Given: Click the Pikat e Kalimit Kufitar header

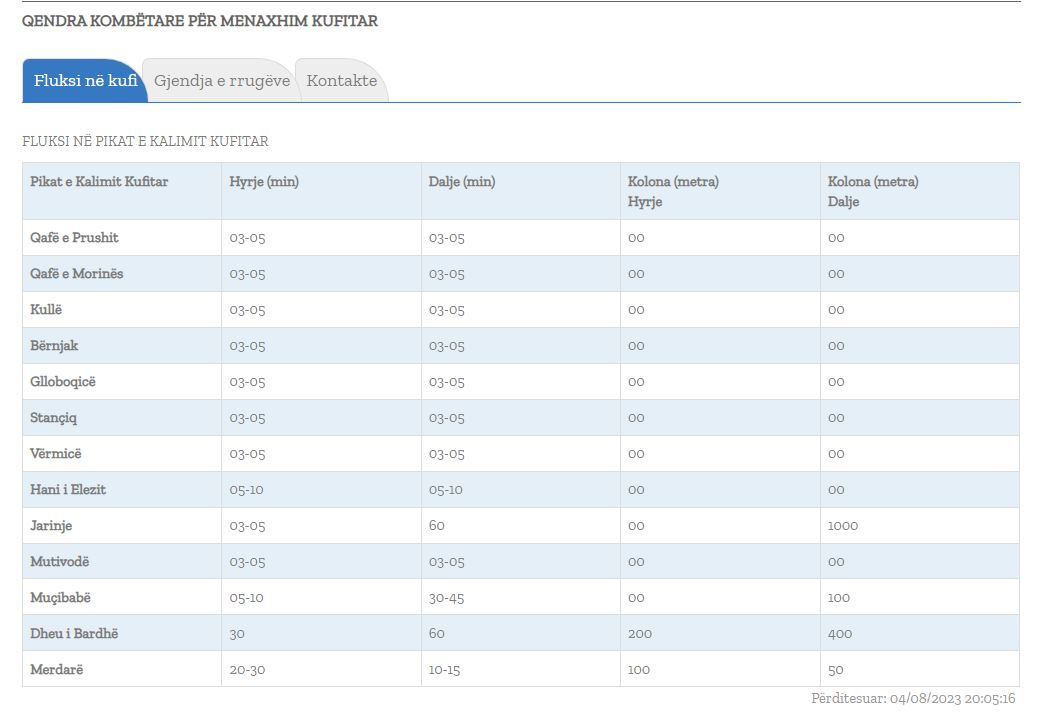Looking at the screenshot, I should 99,182.
